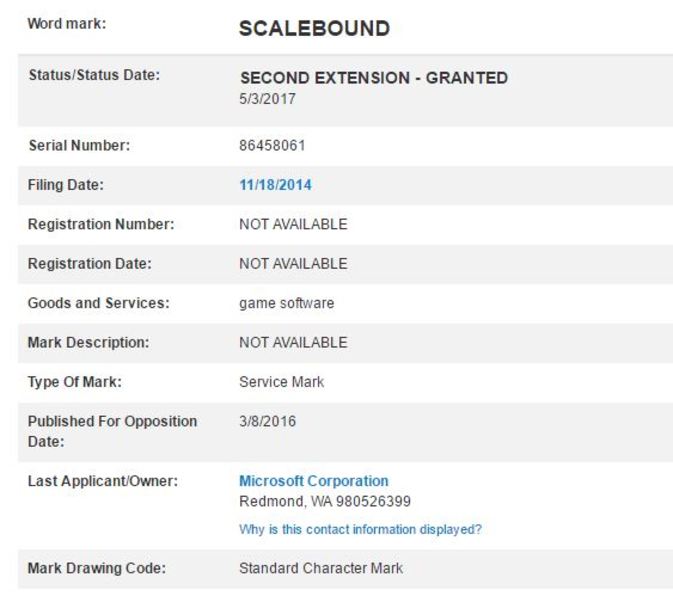673x596 pixels.
Task: Open 'Why is this contact information displayed?'
Action: click(x=361, y=529)
